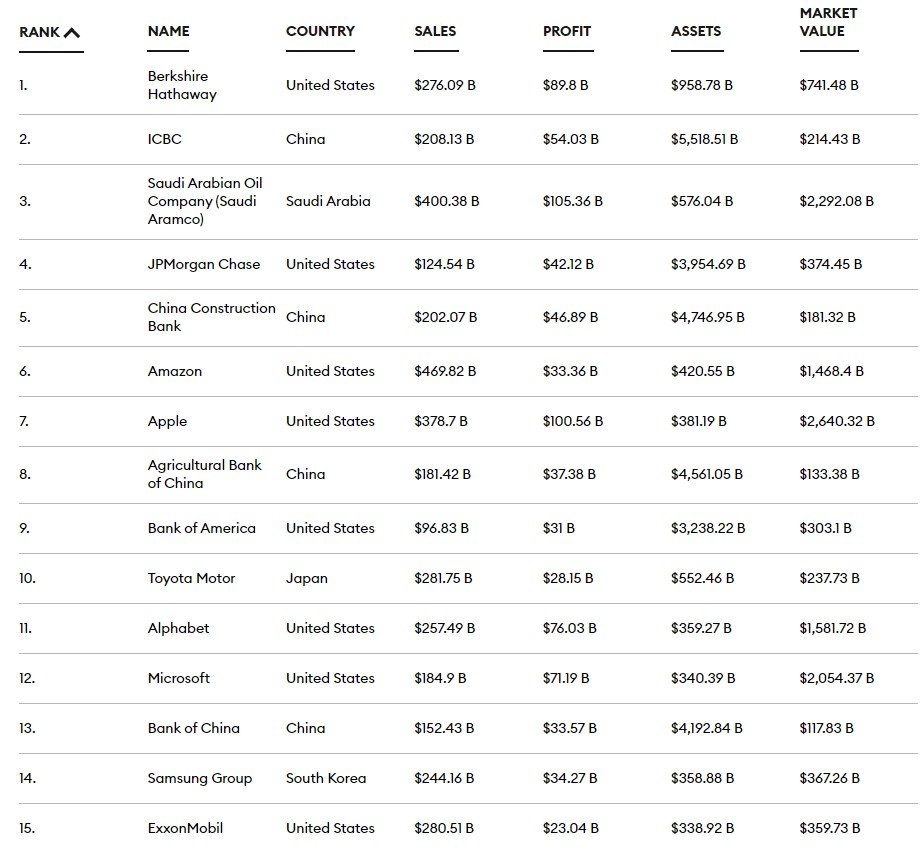This screenshot has height=853, width=920.
Task: Sort by Market Value header
Action: click(x=828, y=22)
